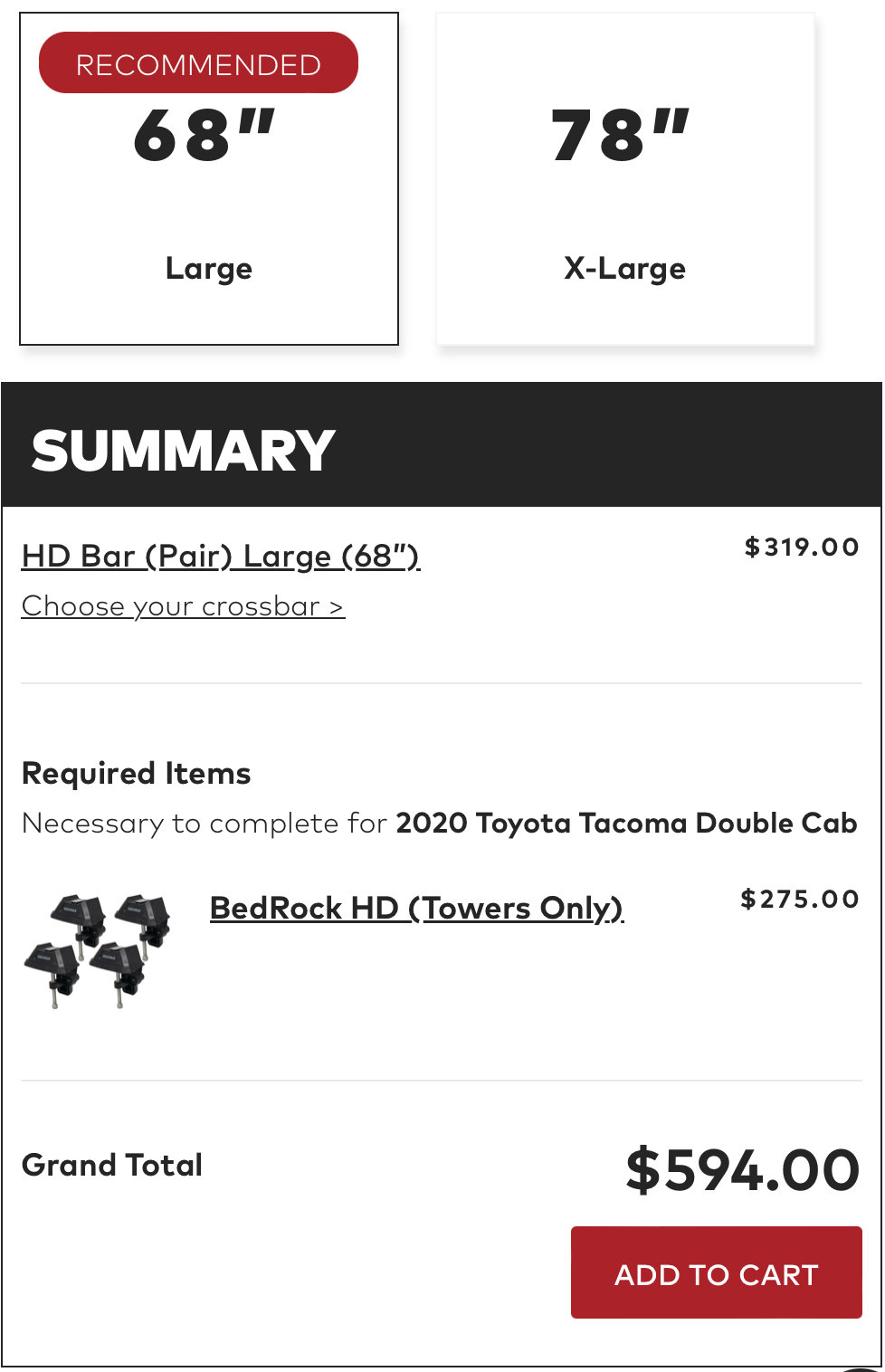Select the 78" X-Large size card
This screenshot has height=1372, width=885.
(625, 178)
